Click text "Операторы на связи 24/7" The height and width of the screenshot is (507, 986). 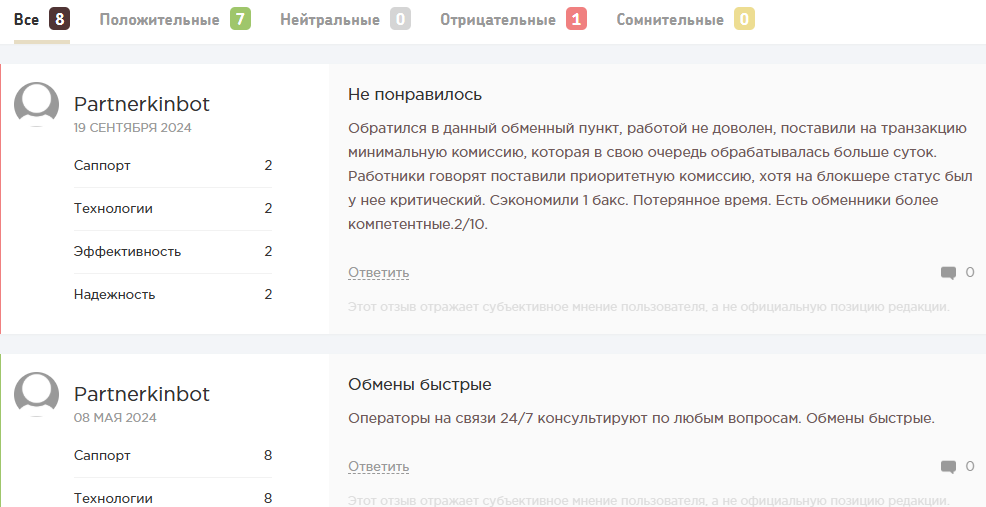click(440, 419)
